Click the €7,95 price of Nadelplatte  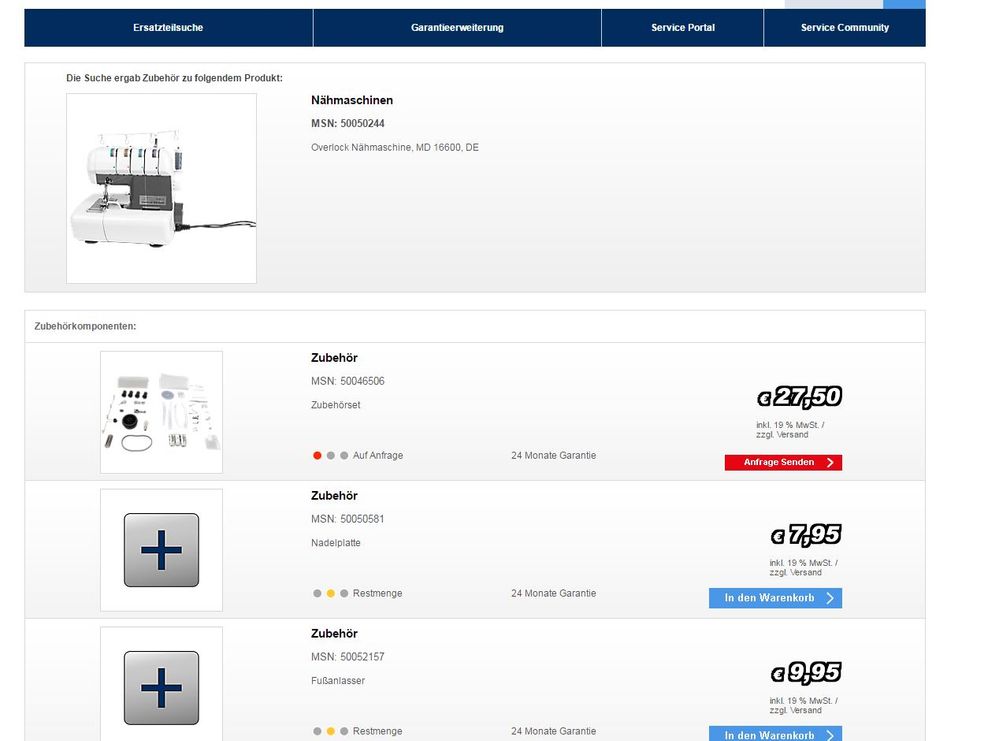805,535
